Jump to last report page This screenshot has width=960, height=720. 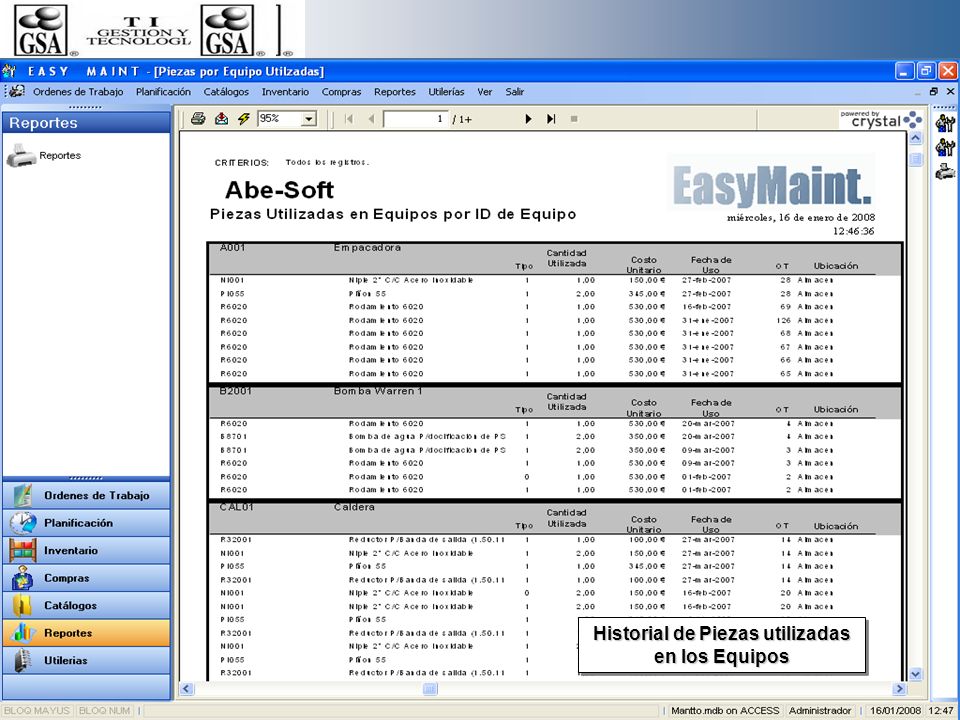[x=551, y=119]
